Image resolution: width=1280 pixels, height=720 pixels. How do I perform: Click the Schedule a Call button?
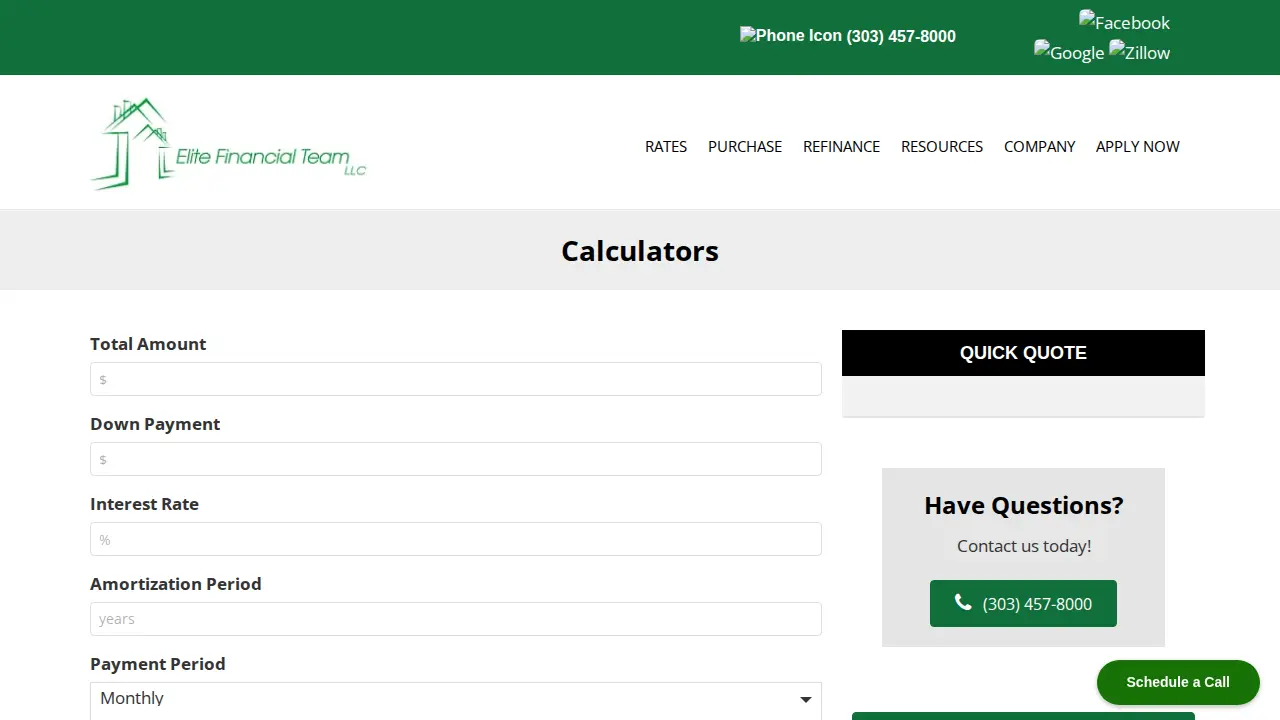point(1178,682)
